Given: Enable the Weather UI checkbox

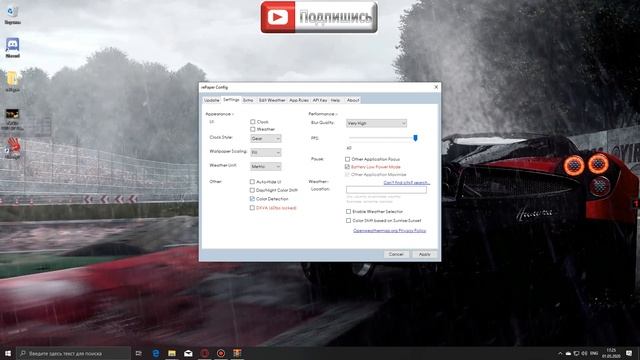Looking at the screenshot, I should 253,129.
